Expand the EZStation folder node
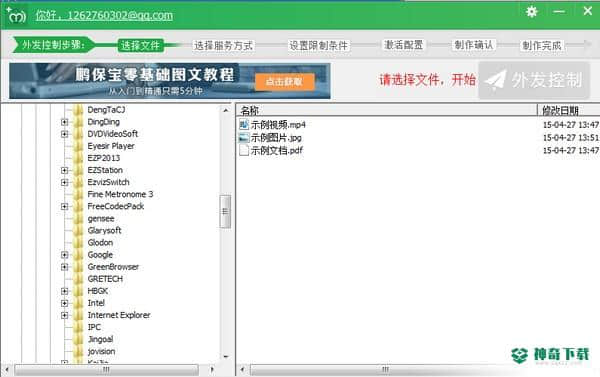Image resolution: width=600 pixels, height=377 pixels. [x=64, y=170]
